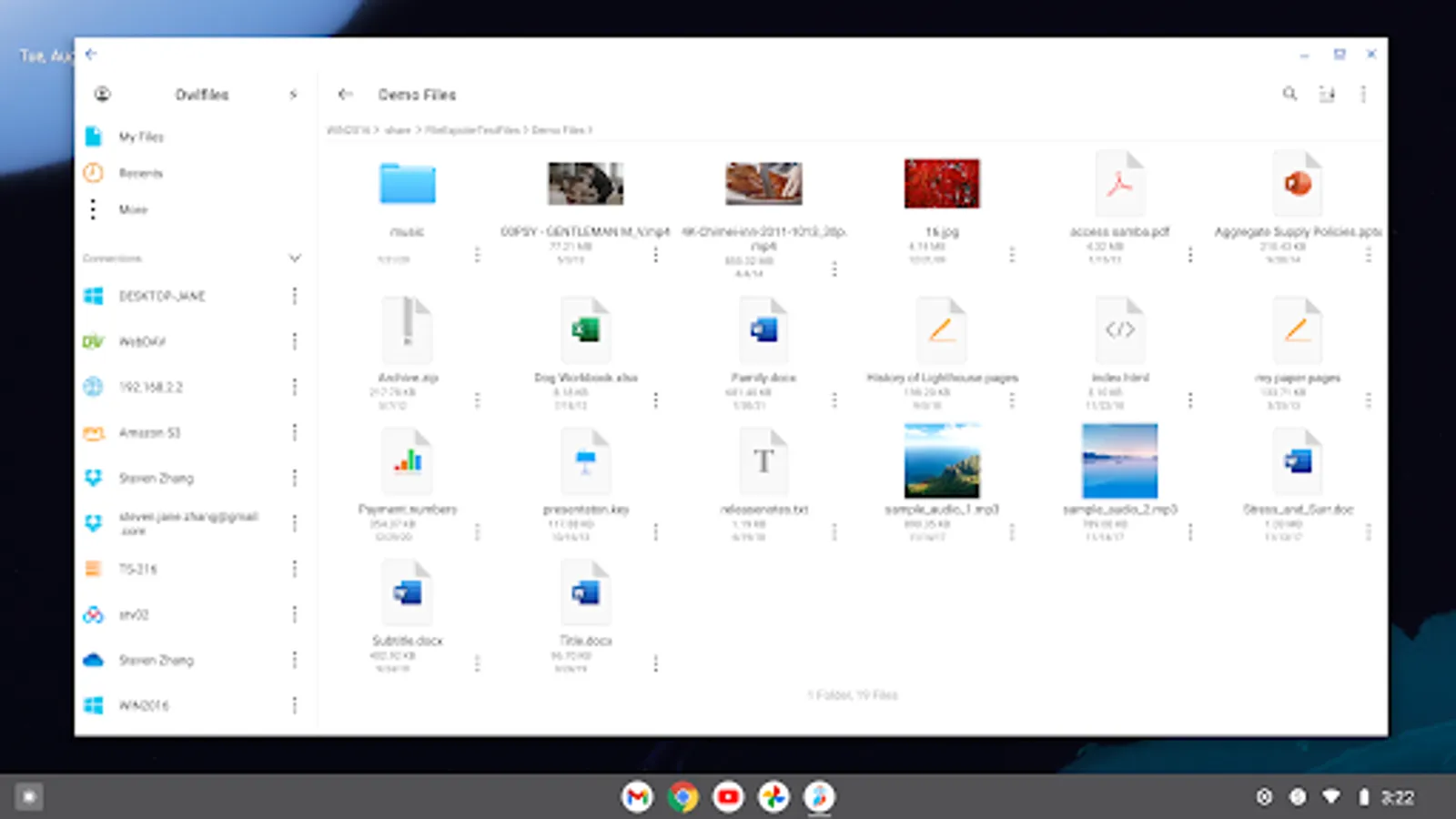Open Aggregate Supply Policies PowerPoint file

1298,184
